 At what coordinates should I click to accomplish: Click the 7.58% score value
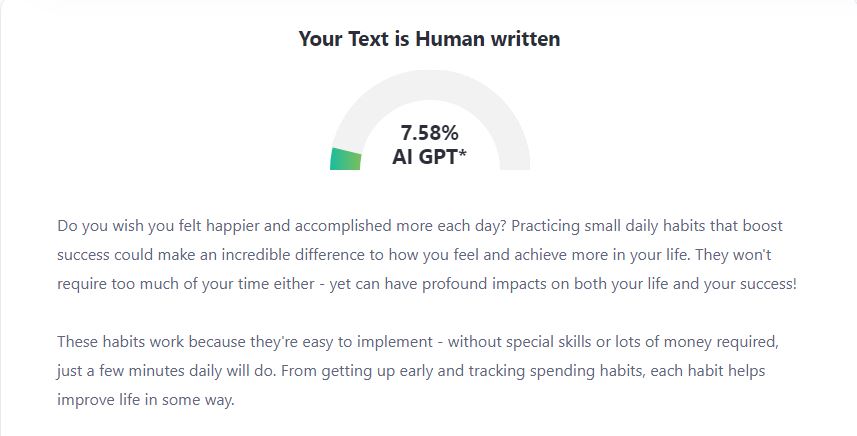coord(430,133)
